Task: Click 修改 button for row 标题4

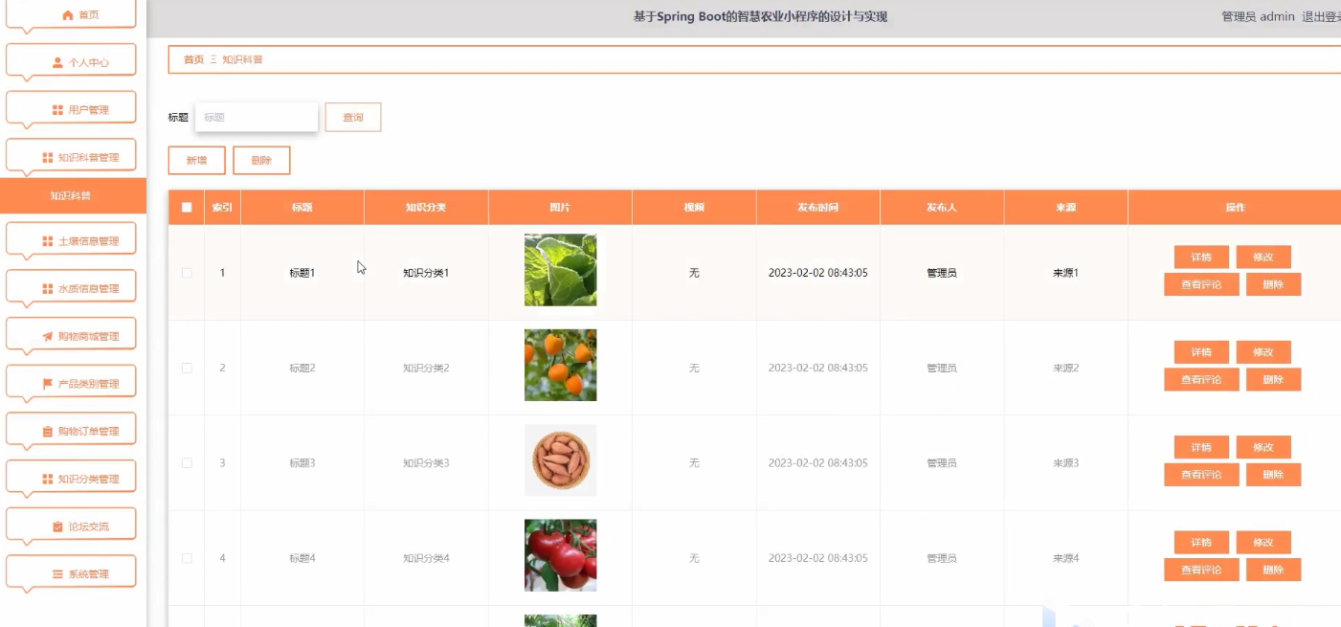Action: click(x=1263, y=542)
